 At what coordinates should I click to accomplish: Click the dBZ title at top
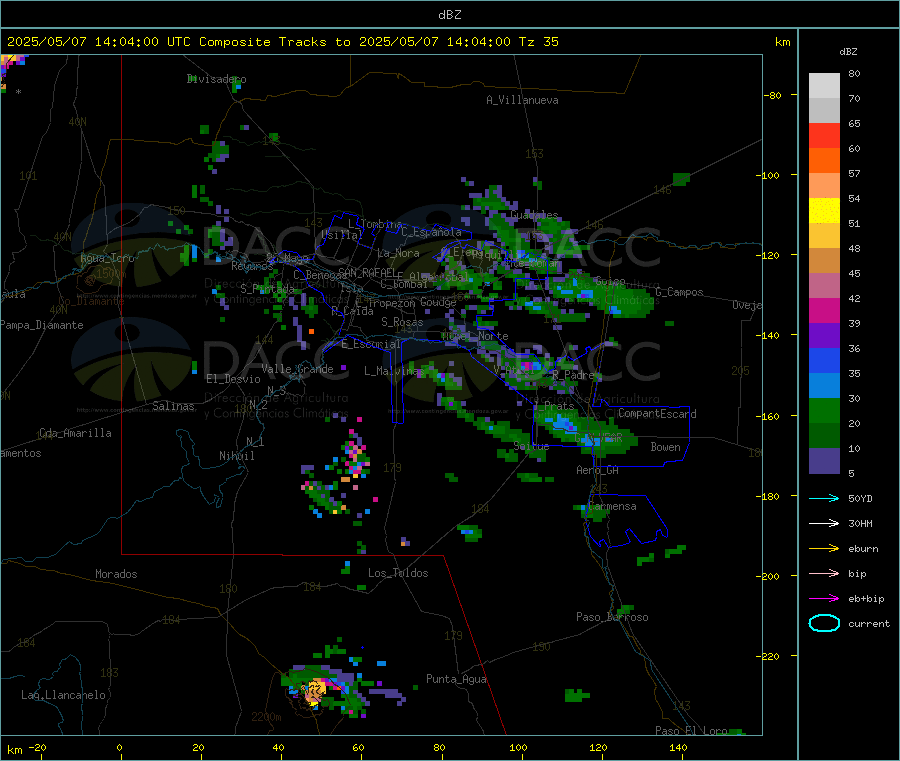(x=449, y=15)
